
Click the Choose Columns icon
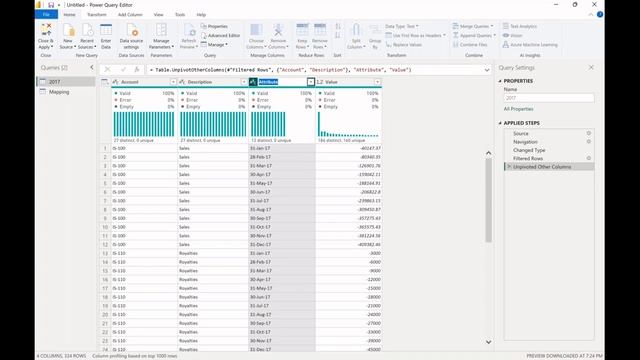tap(256, 30)
